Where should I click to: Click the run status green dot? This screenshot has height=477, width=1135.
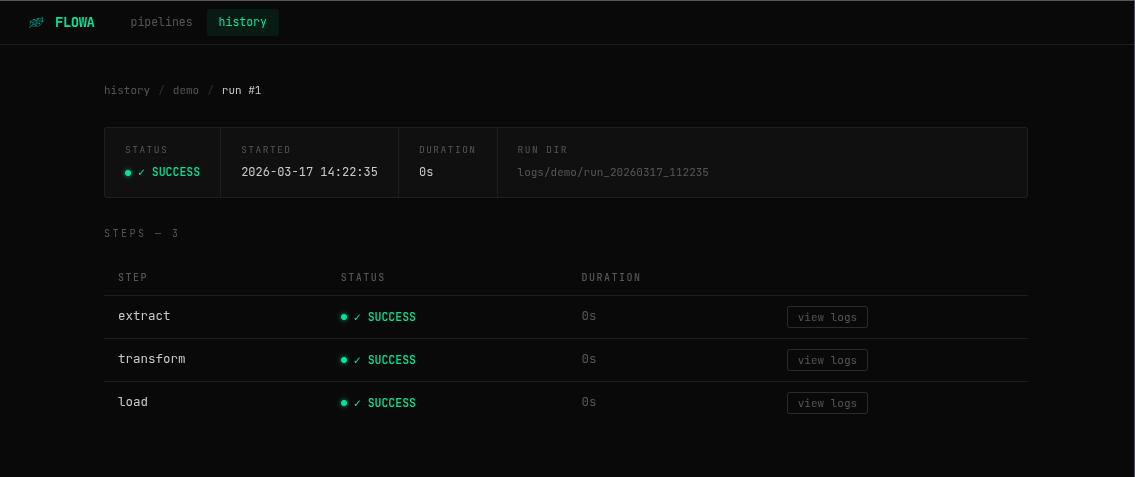pos(128,173)
